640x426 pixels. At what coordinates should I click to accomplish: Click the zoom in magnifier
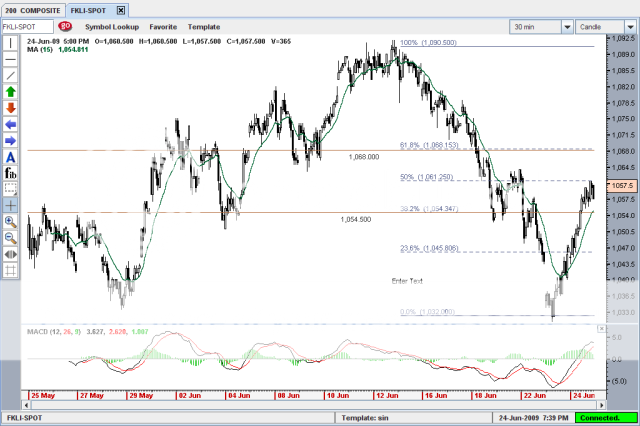(x=10, y=221)
